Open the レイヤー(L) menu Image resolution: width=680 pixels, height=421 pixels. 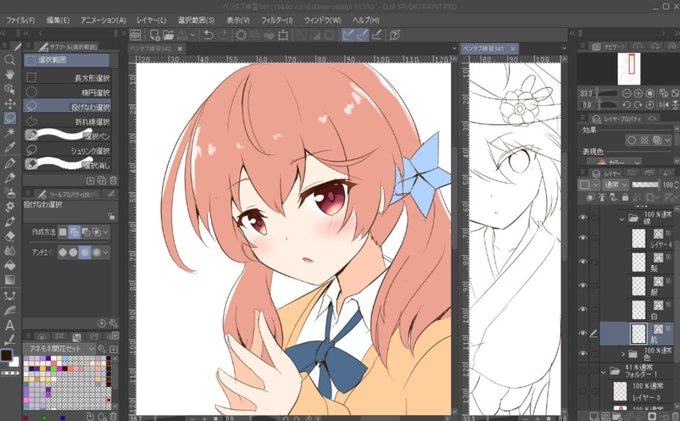click(151, 20)
